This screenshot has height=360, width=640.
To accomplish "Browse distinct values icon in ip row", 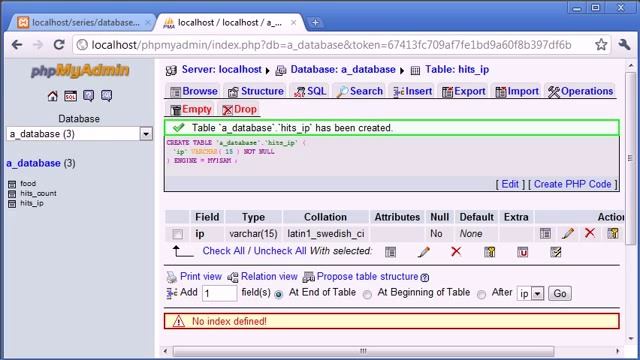I will click(545, 233).
